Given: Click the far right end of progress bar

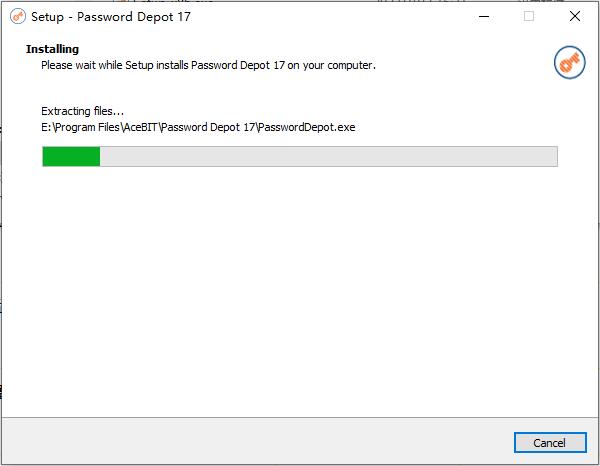Looking at the screenshot, I should (x=554, y=156).
